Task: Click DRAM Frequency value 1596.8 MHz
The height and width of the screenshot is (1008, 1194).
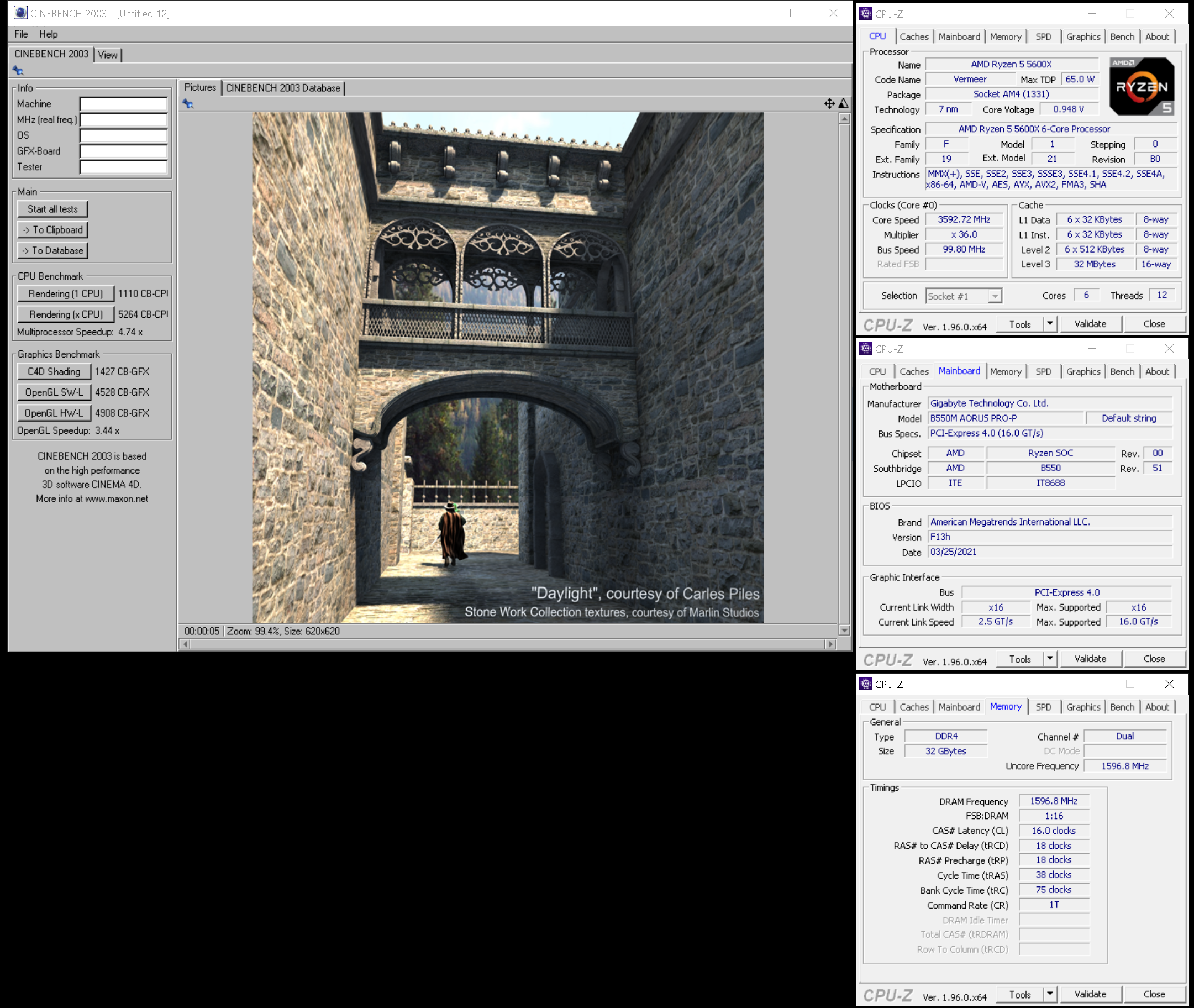Action: point(1054,801)
